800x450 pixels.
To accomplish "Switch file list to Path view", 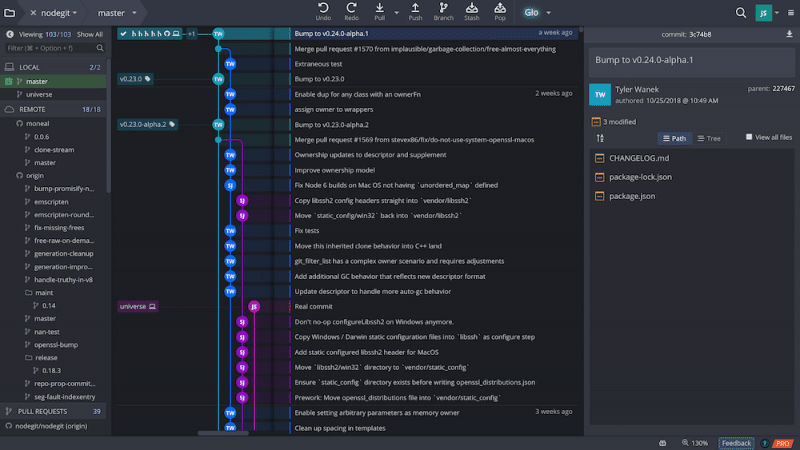I will (x=674, y=138).
